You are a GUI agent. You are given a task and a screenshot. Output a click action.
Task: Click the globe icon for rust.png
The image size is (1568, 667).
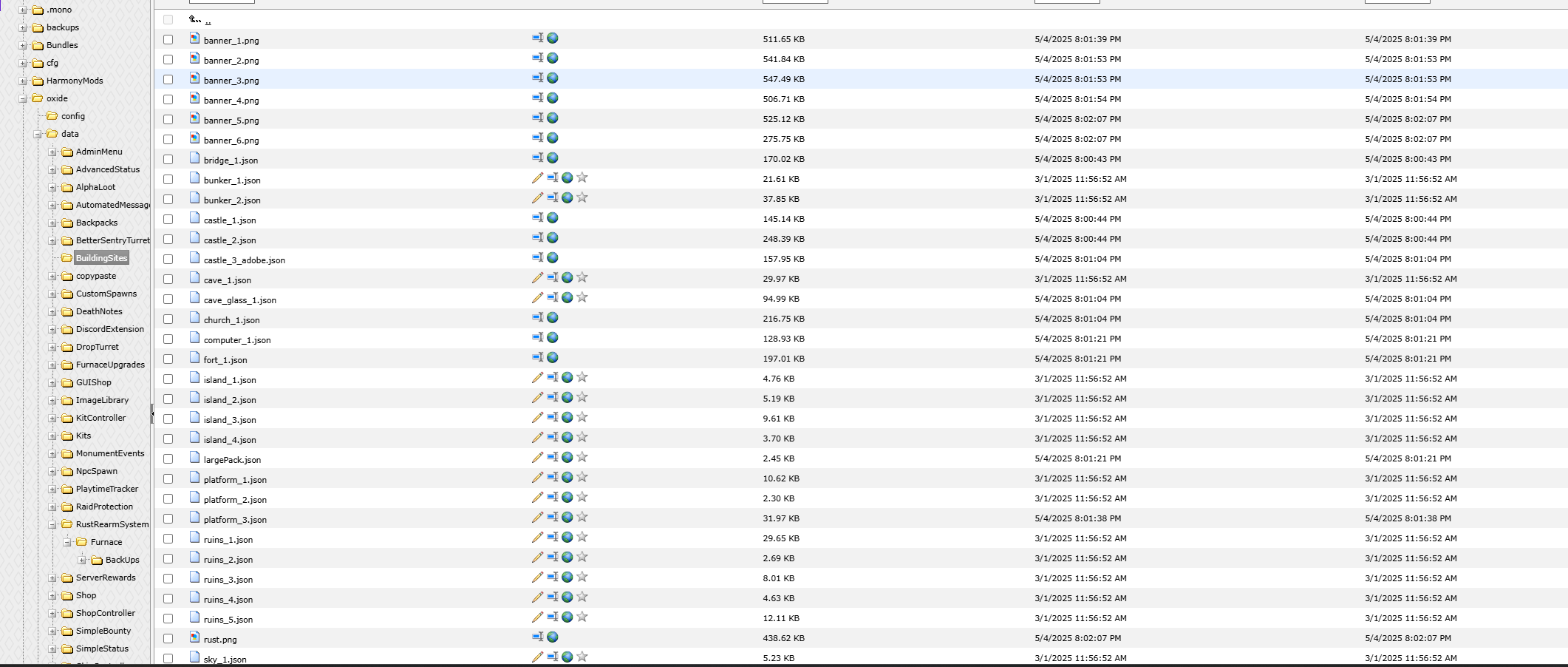[x=552, y=637]
